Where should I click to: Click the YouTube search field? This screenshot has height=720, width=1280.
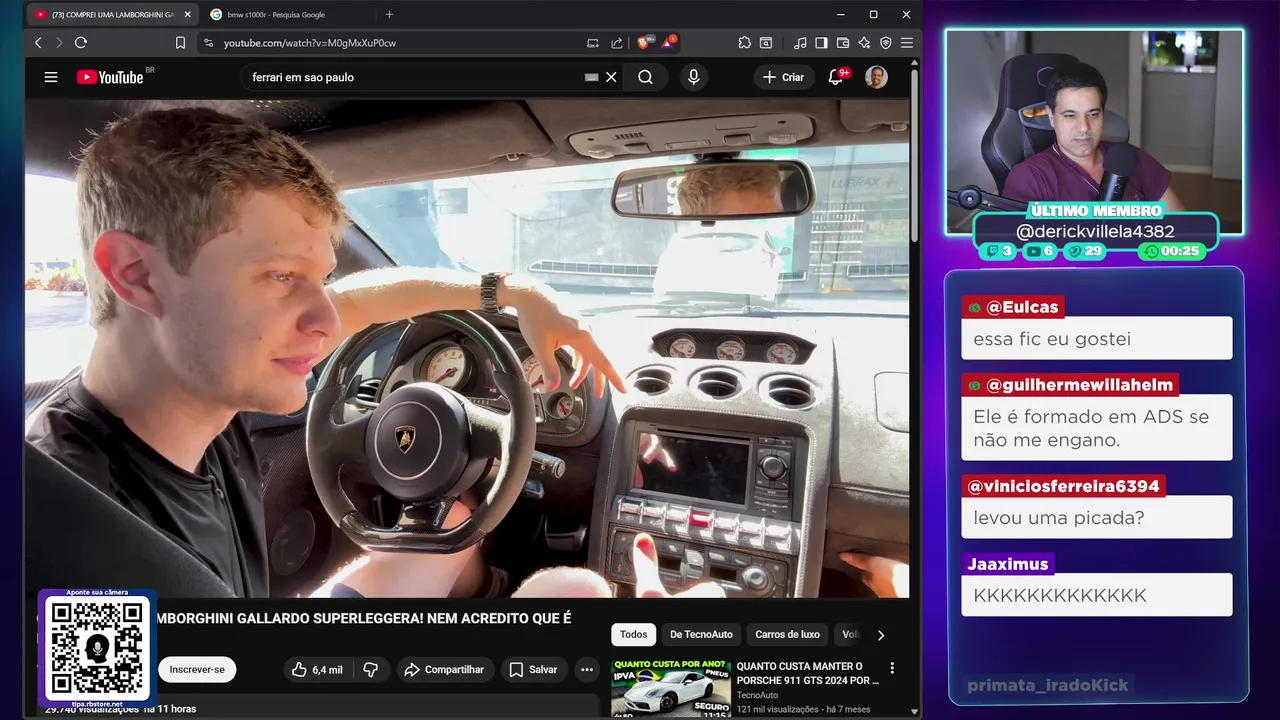(x=410, y=77)
